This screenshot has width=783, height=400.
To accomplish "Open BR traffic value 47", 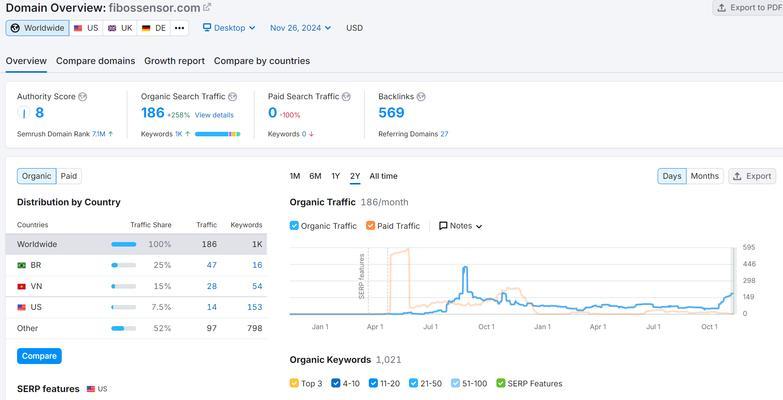I will [x=212, y=265].
